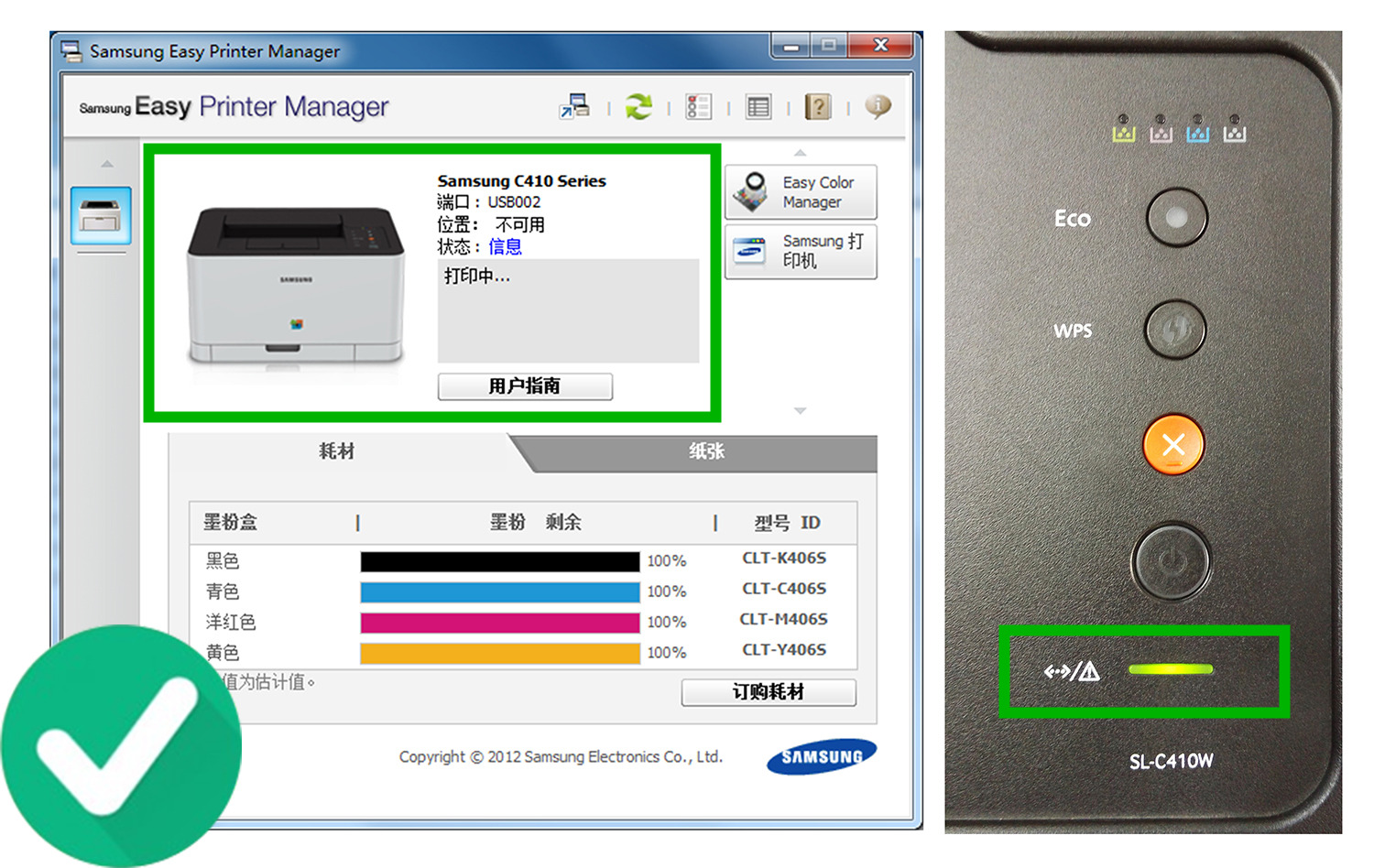Click the CLT-K406S model ID
Image resolution: width=1374 pixels, height=868 pixels.
pyautogui.click(x=784, y=558)
